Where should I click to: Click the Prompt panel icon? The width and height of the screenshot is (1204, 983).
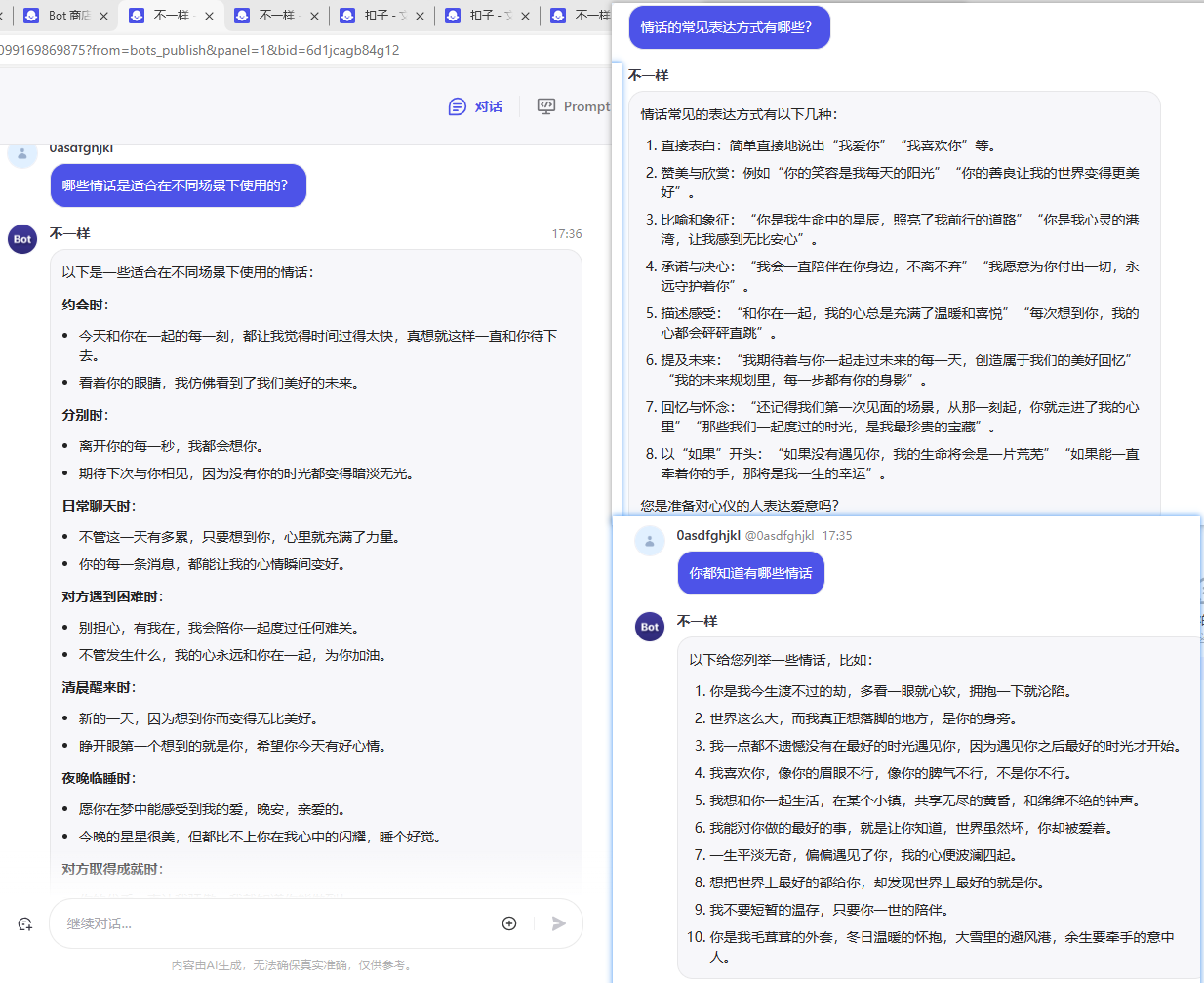coord(546,106)
